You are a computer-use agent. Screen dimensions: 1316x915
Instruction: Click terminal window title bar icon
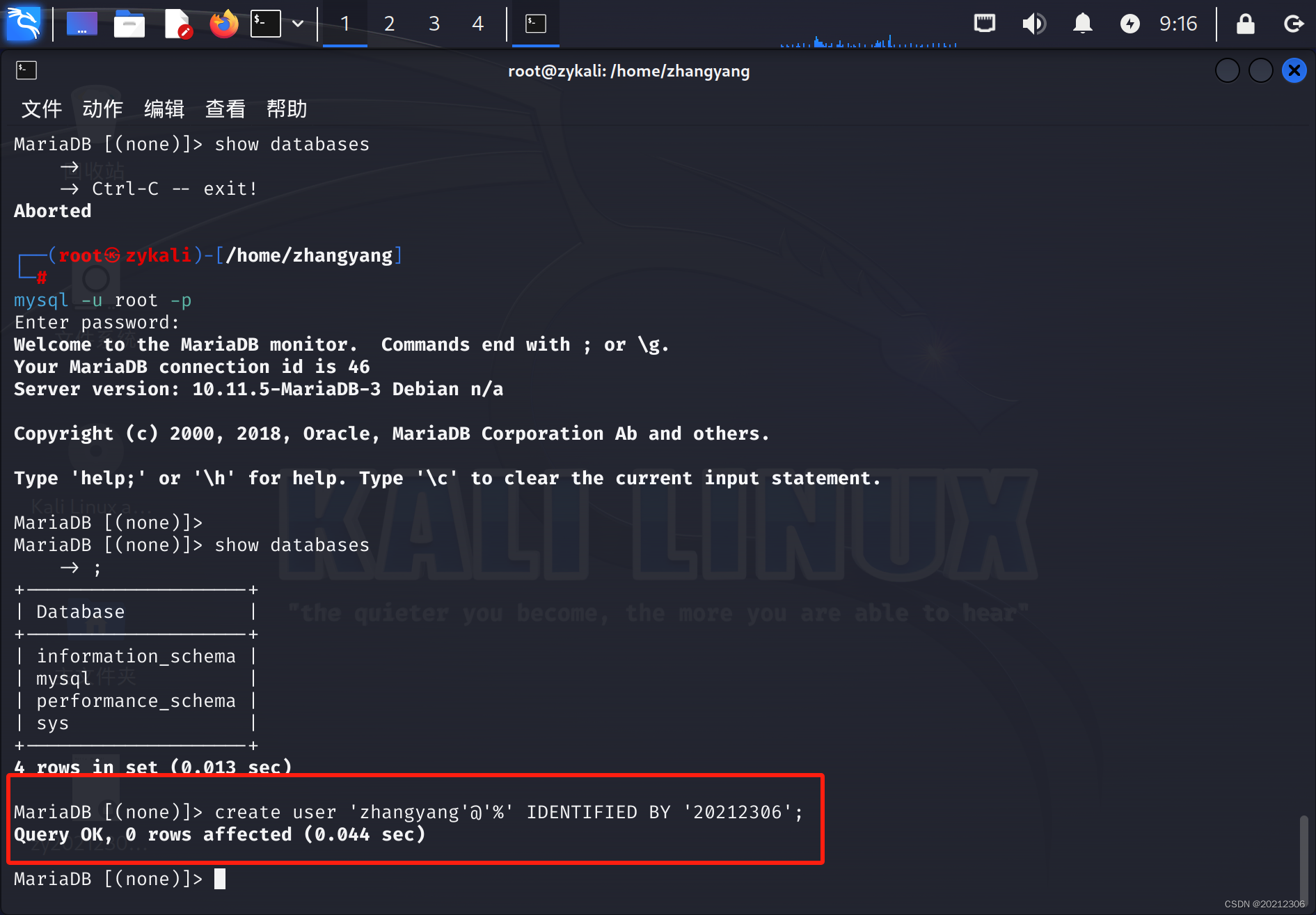[26, 70]
